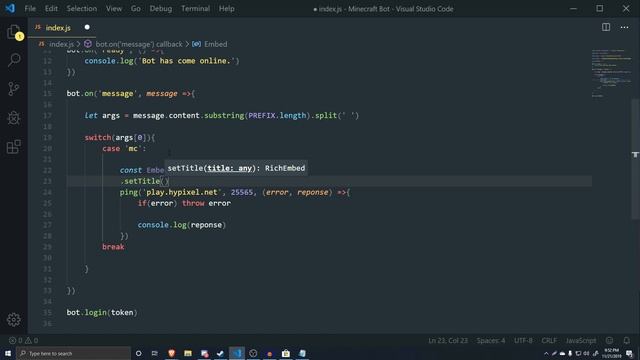Open the Debug view in the activity bar

14,118
